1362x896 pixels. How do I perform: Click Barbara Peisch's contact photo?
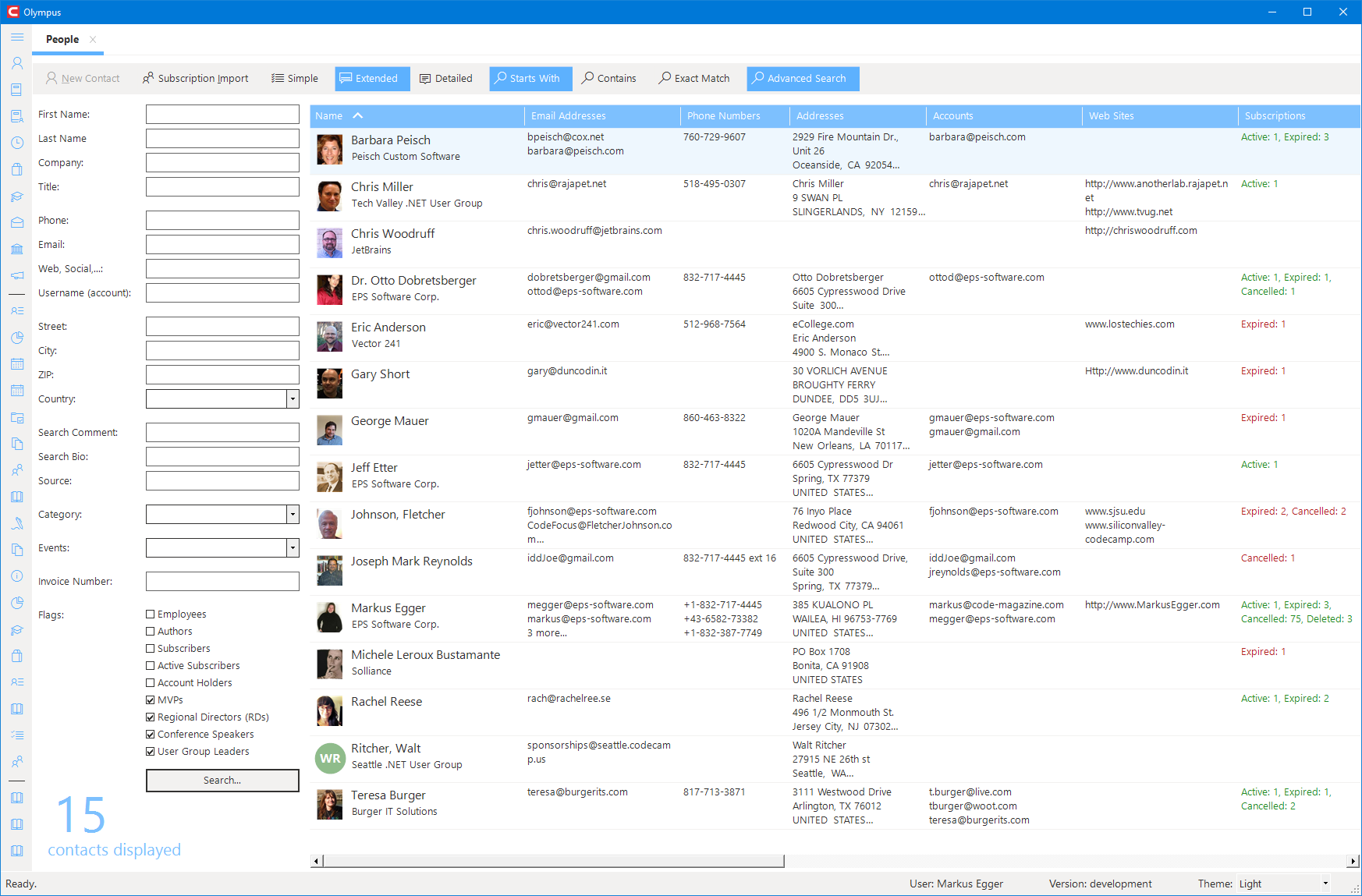pos(330,150)
